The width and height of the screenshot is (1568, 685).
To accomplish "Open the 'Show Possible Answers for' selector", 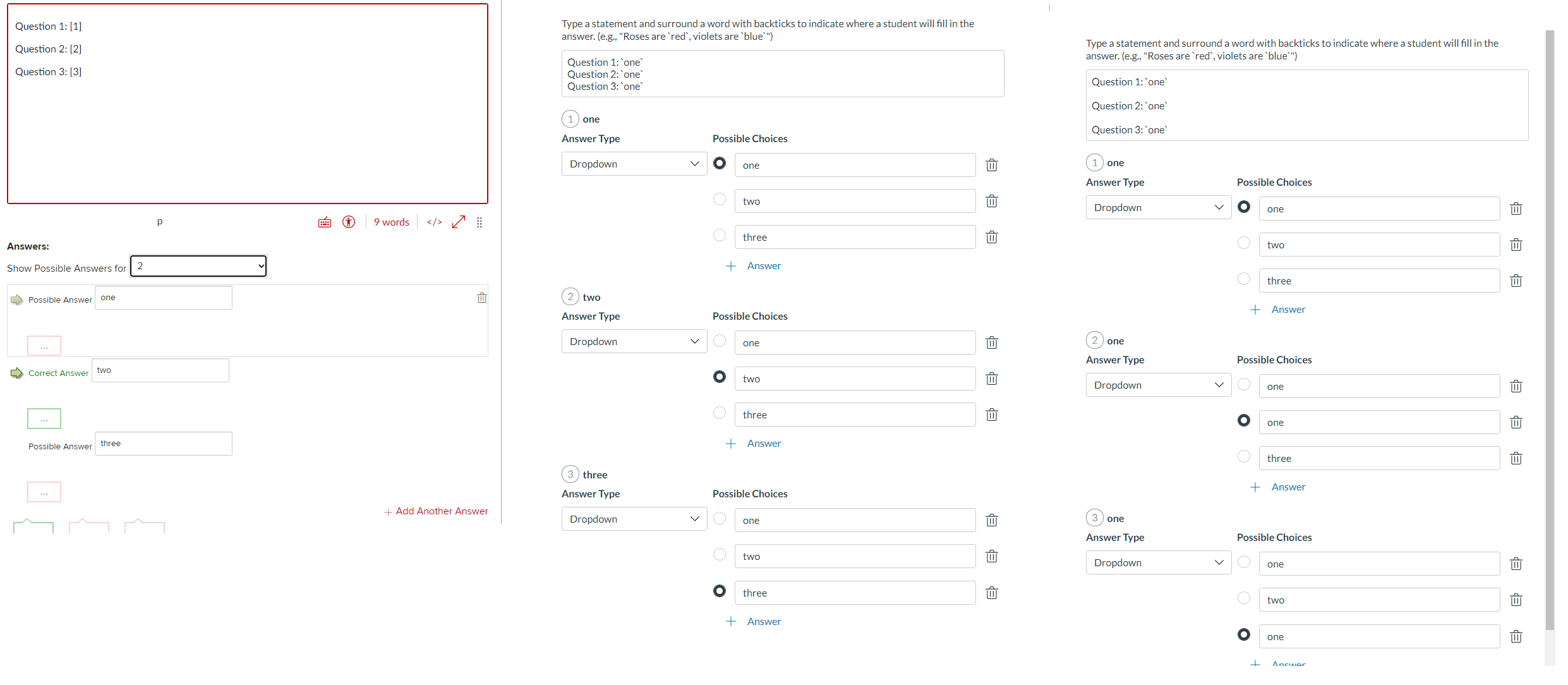I will pyautogui.click(x=198, y=265).
